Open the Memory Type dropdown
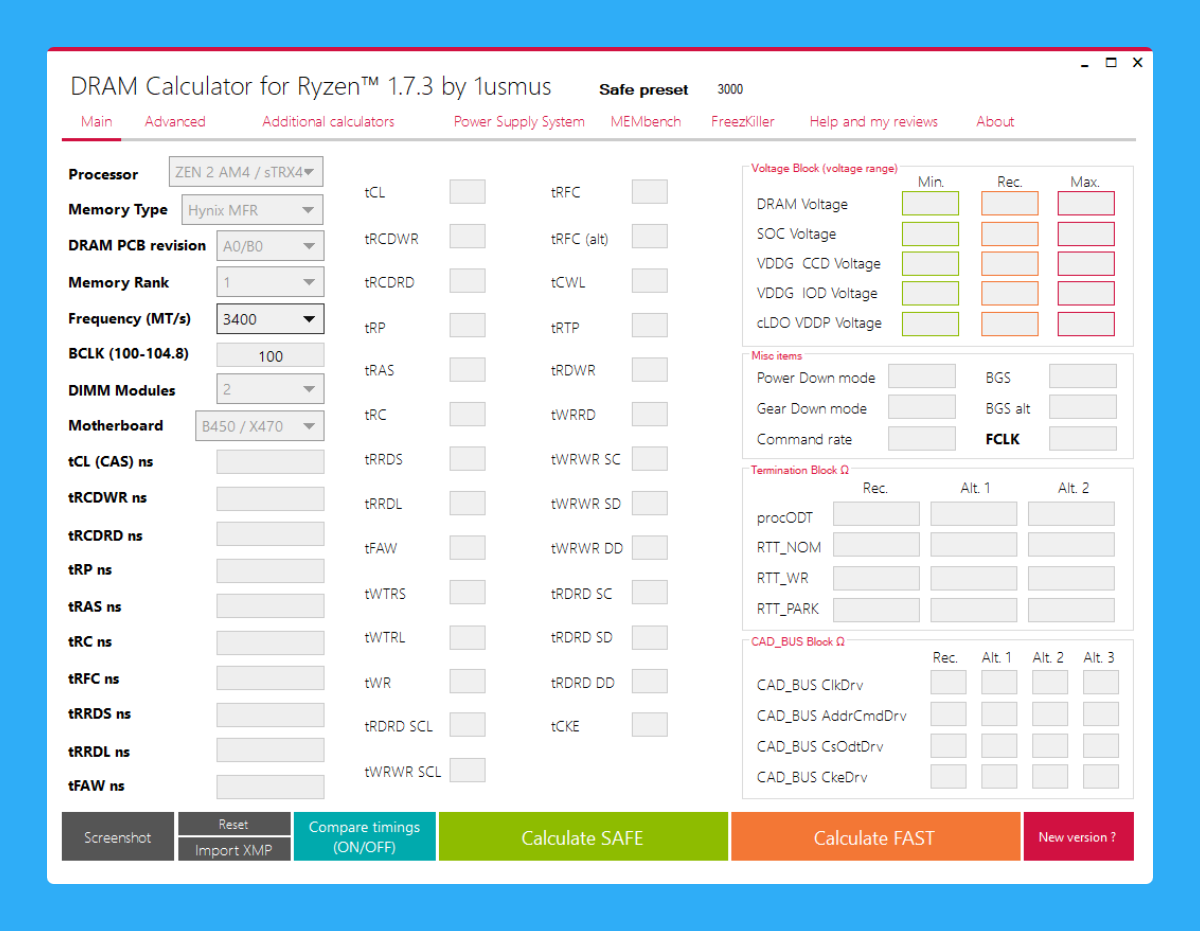Screen dimensions: 1200x931 252,210
